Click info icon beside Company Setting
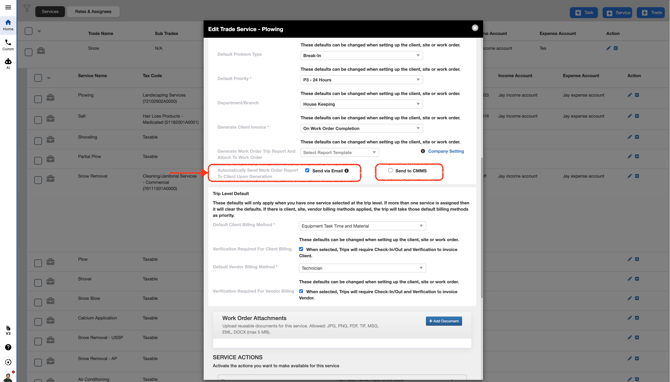The height and width of the screenshot is (382, 670). point(423,151)
